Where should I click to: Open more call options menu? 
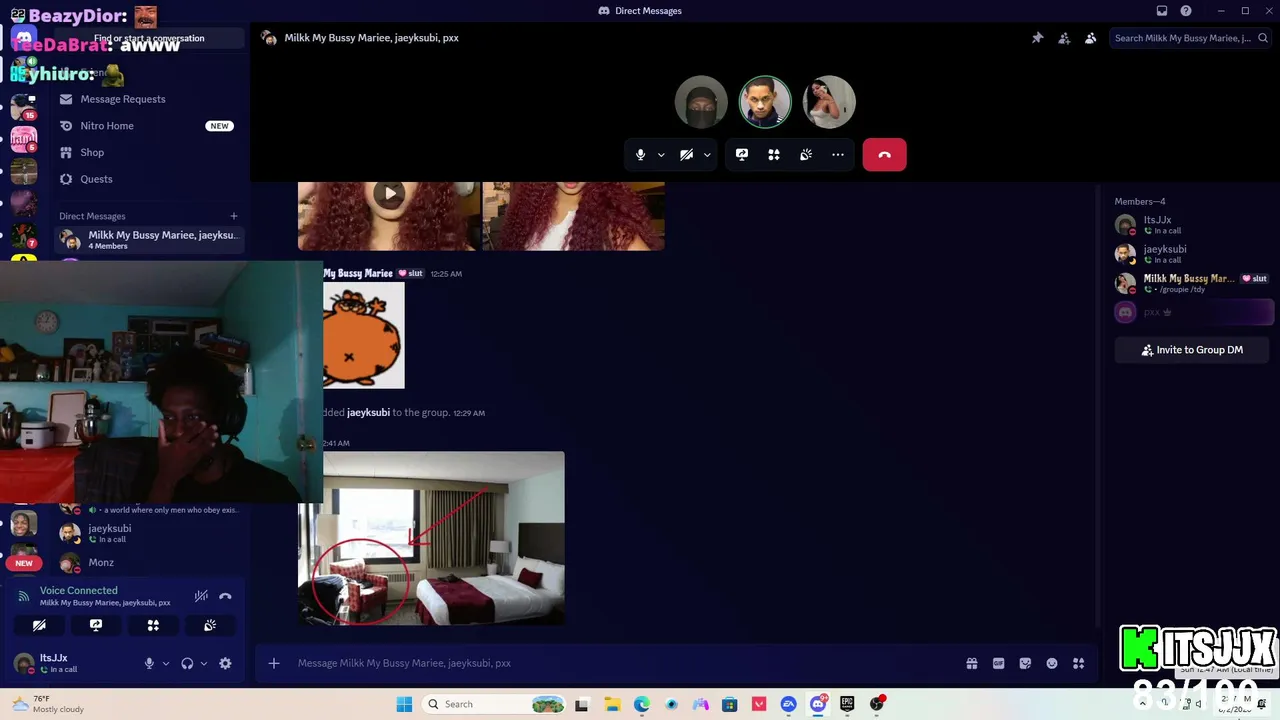pyautogui.click(x=838, y=155)
